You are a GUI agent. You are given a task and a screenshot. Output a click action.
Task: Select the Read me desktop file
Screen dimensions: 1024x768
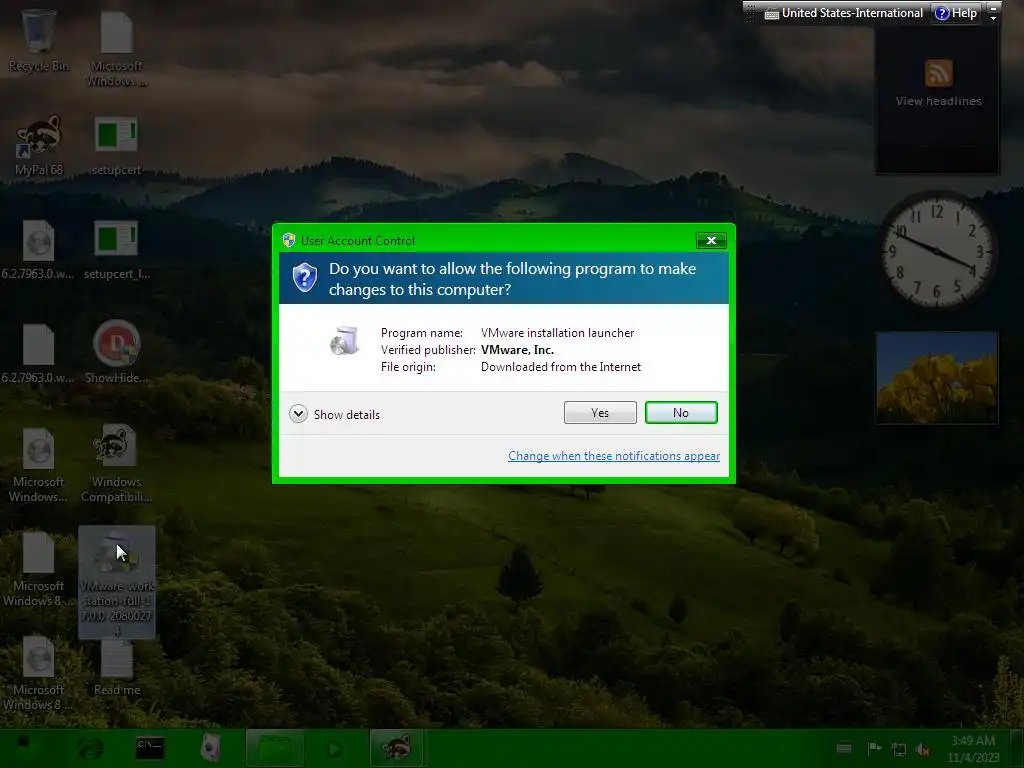(117, 667)
